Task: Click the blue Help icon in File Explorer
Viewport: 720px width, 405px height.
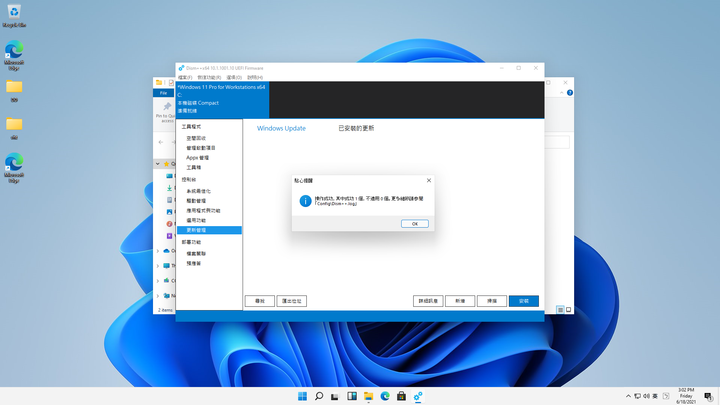Action: pyautogui.click(x=569, y=93)
